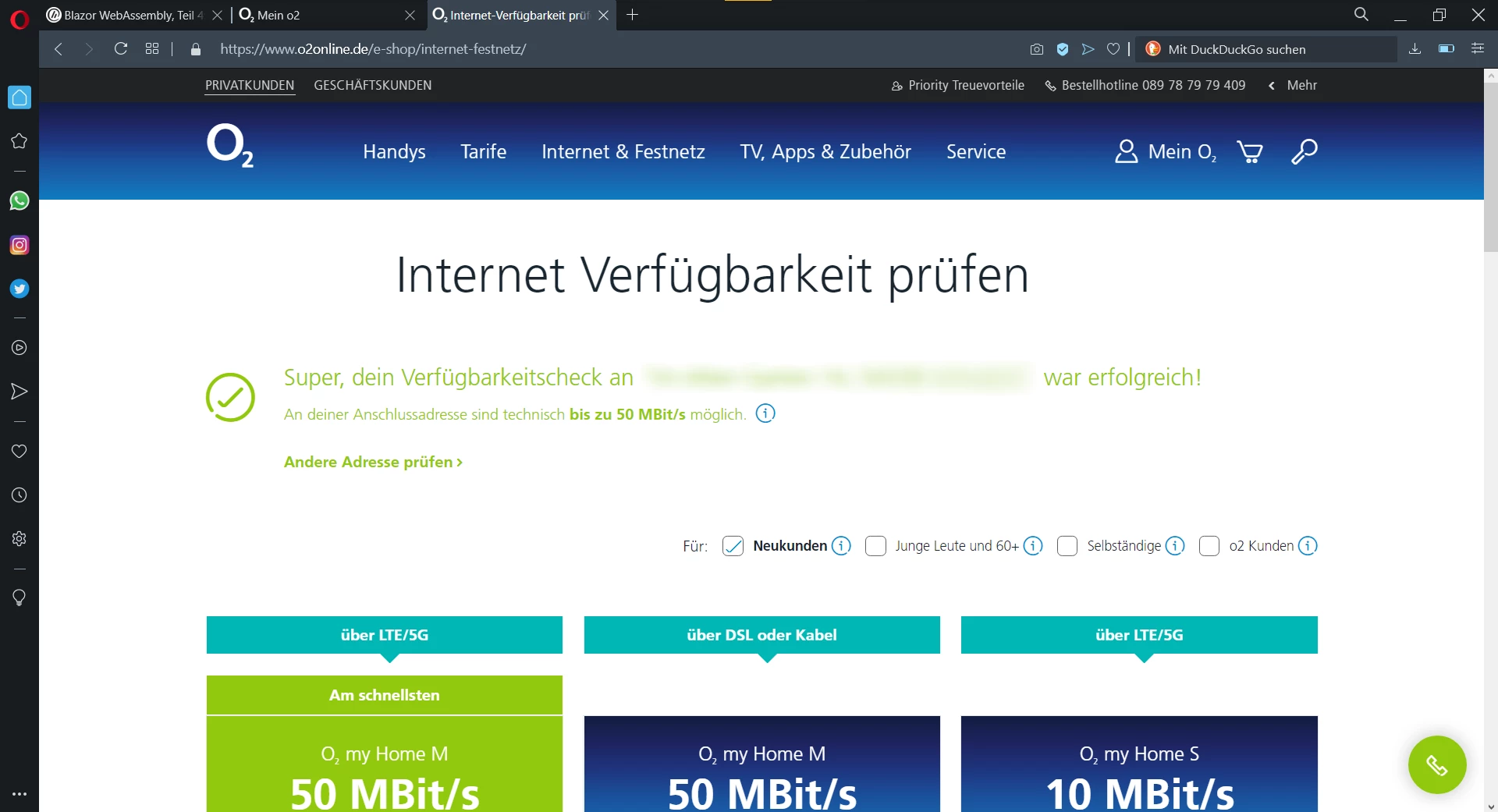Image resolution: width=1498 pixels, height=812 pixels.
Task: Close the Internet-Verfügbarkeit tab
Action: (x=603, y=15)
